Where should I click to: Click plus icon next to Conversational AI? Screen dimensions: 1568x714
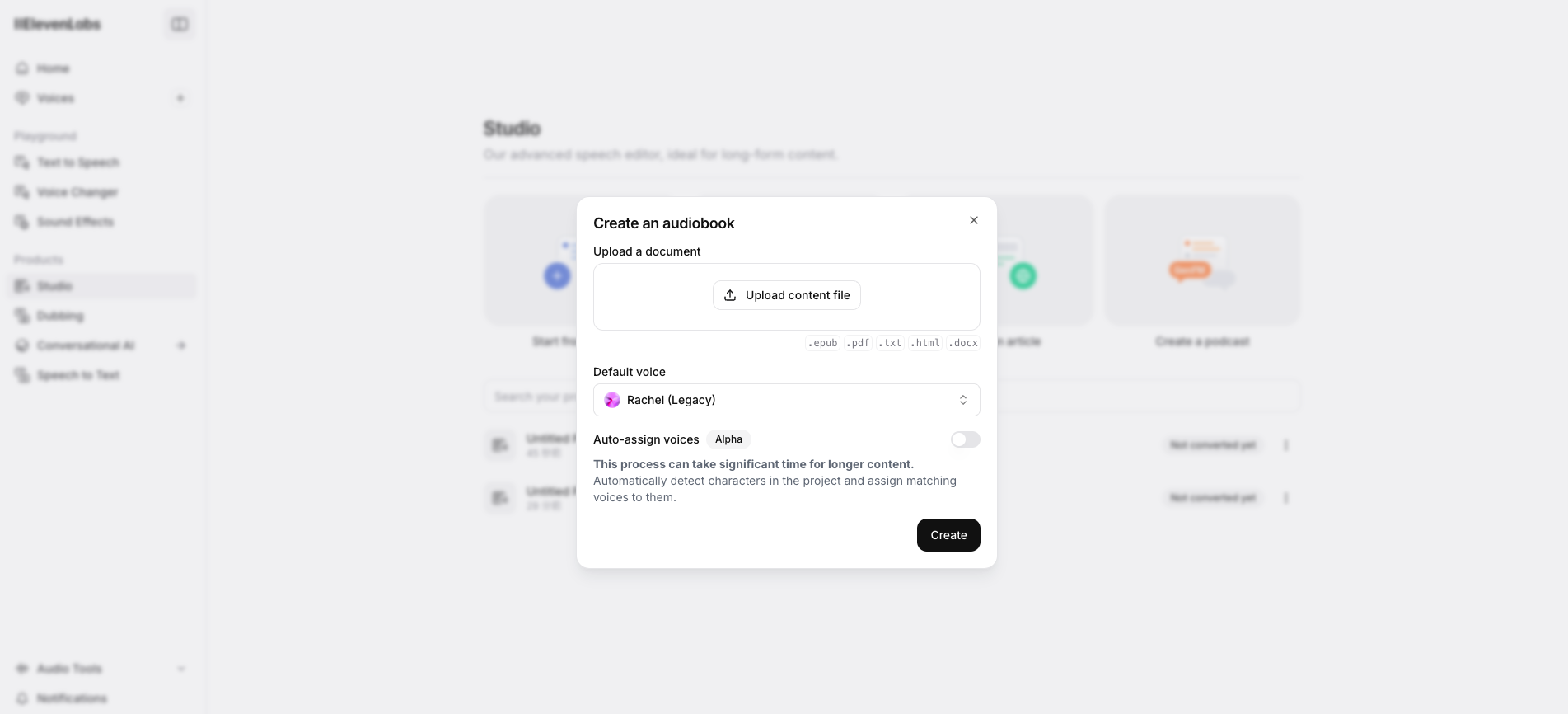[x=181, y=345]
